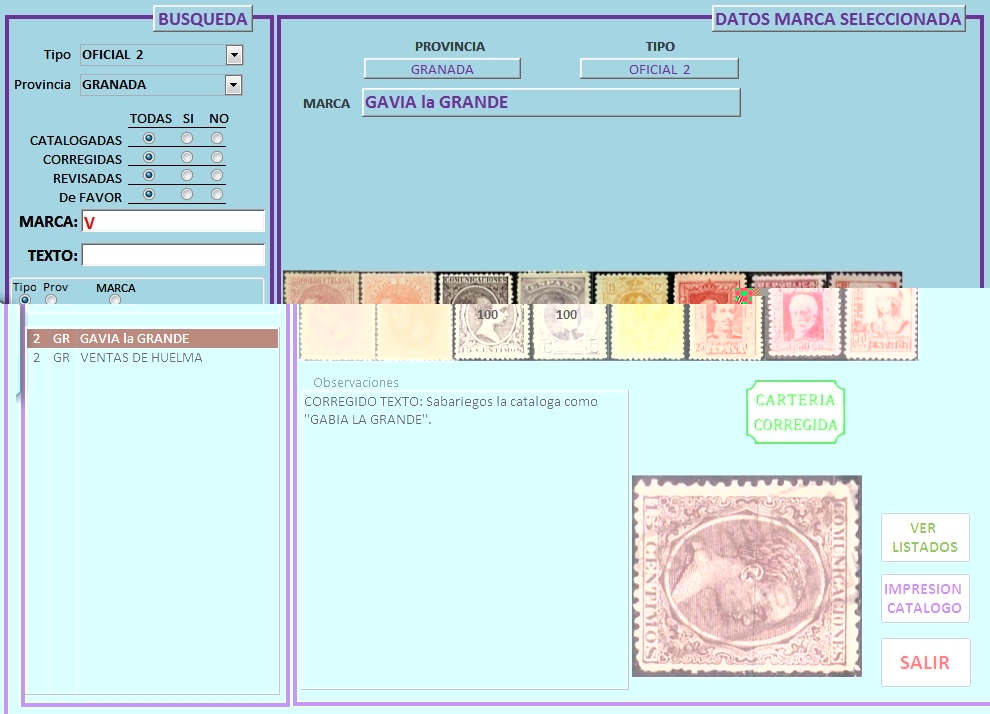The height and width of the screenshot is (714, 990).
Task: Click the GR code in VENTAS DE HUELMA row
Action: click(61, 357)
